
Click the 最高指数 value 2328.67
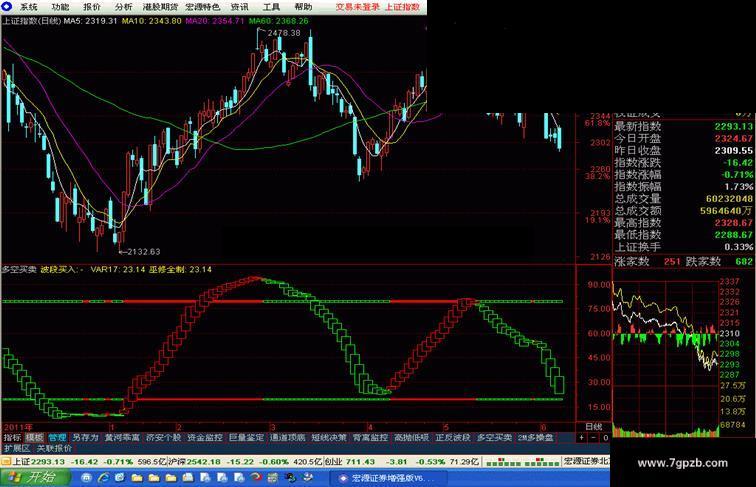(733, 223)
